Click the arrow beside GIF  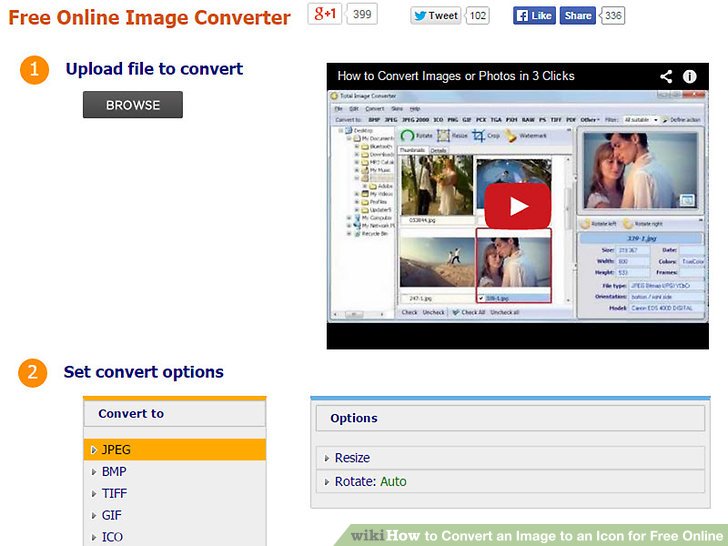[x=94, y=515]
